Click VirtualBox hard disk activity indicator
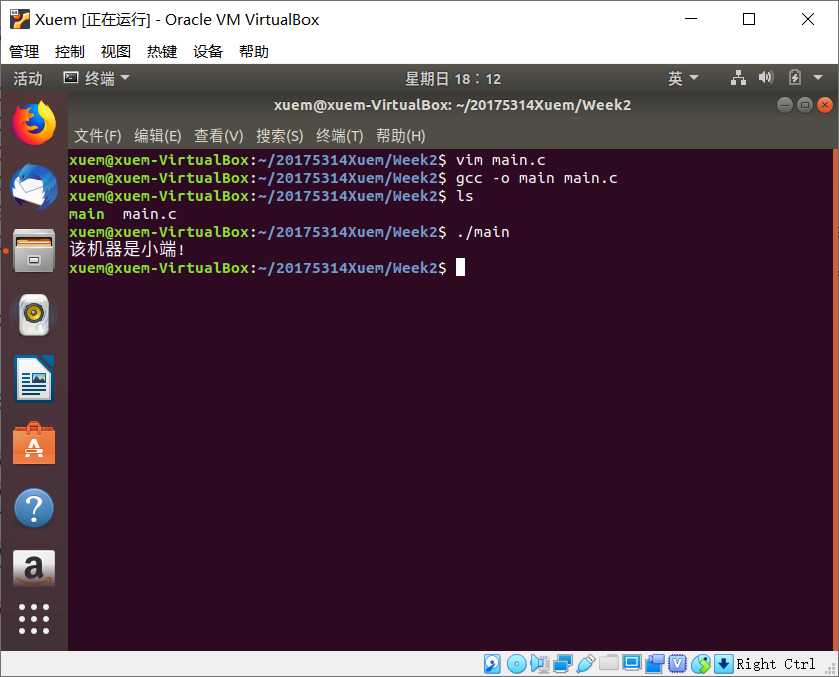This screenshot has width=839, height=677. point(492,664)
